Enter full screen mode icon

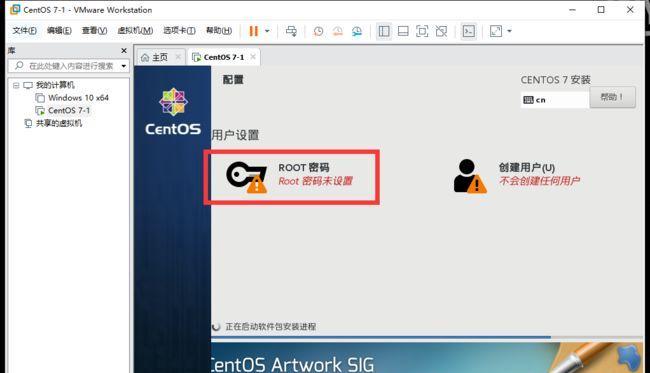pos(422,31)
